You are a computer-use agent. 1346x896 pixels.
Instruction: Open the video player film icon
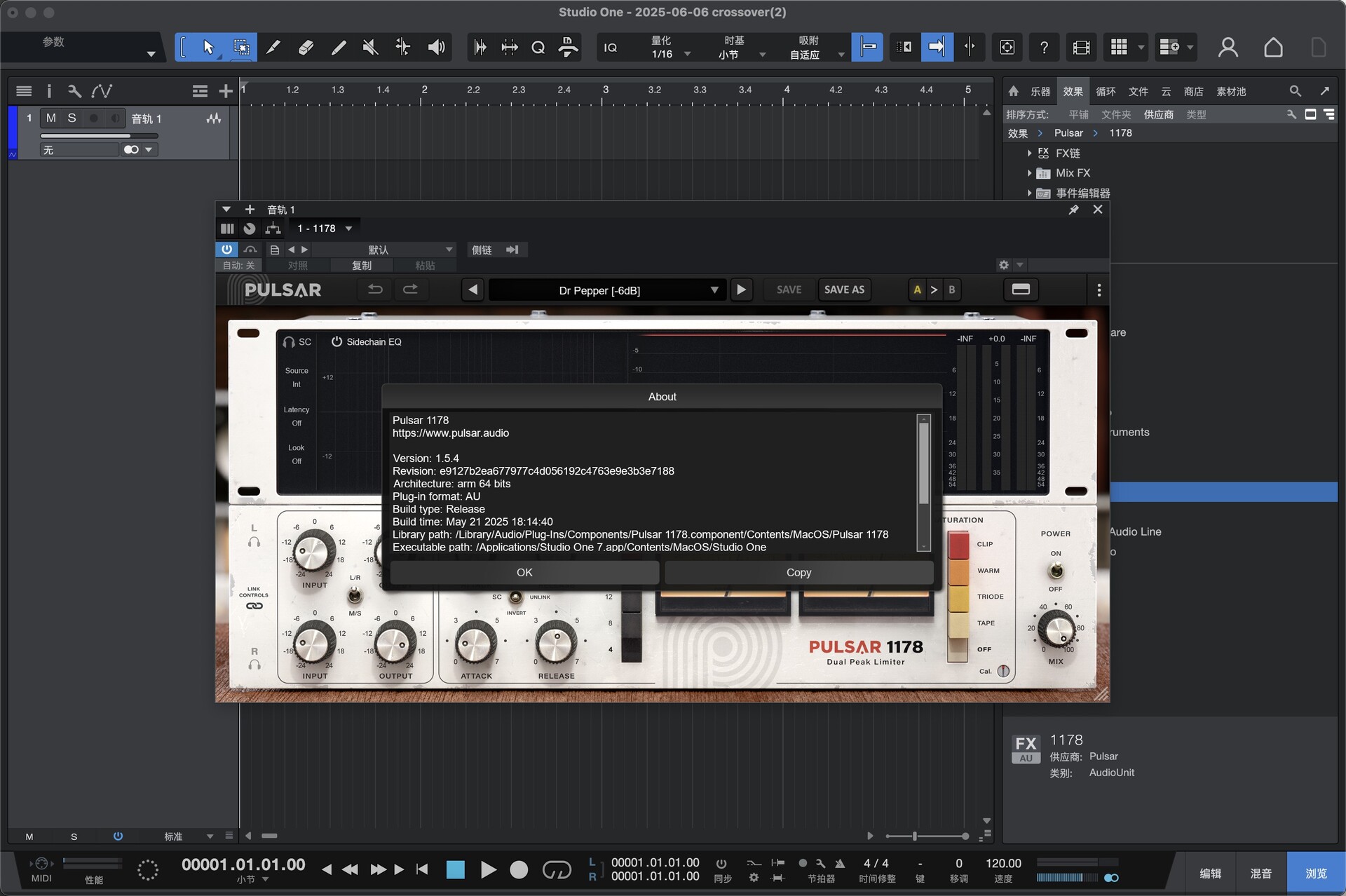pos(1081,47)
